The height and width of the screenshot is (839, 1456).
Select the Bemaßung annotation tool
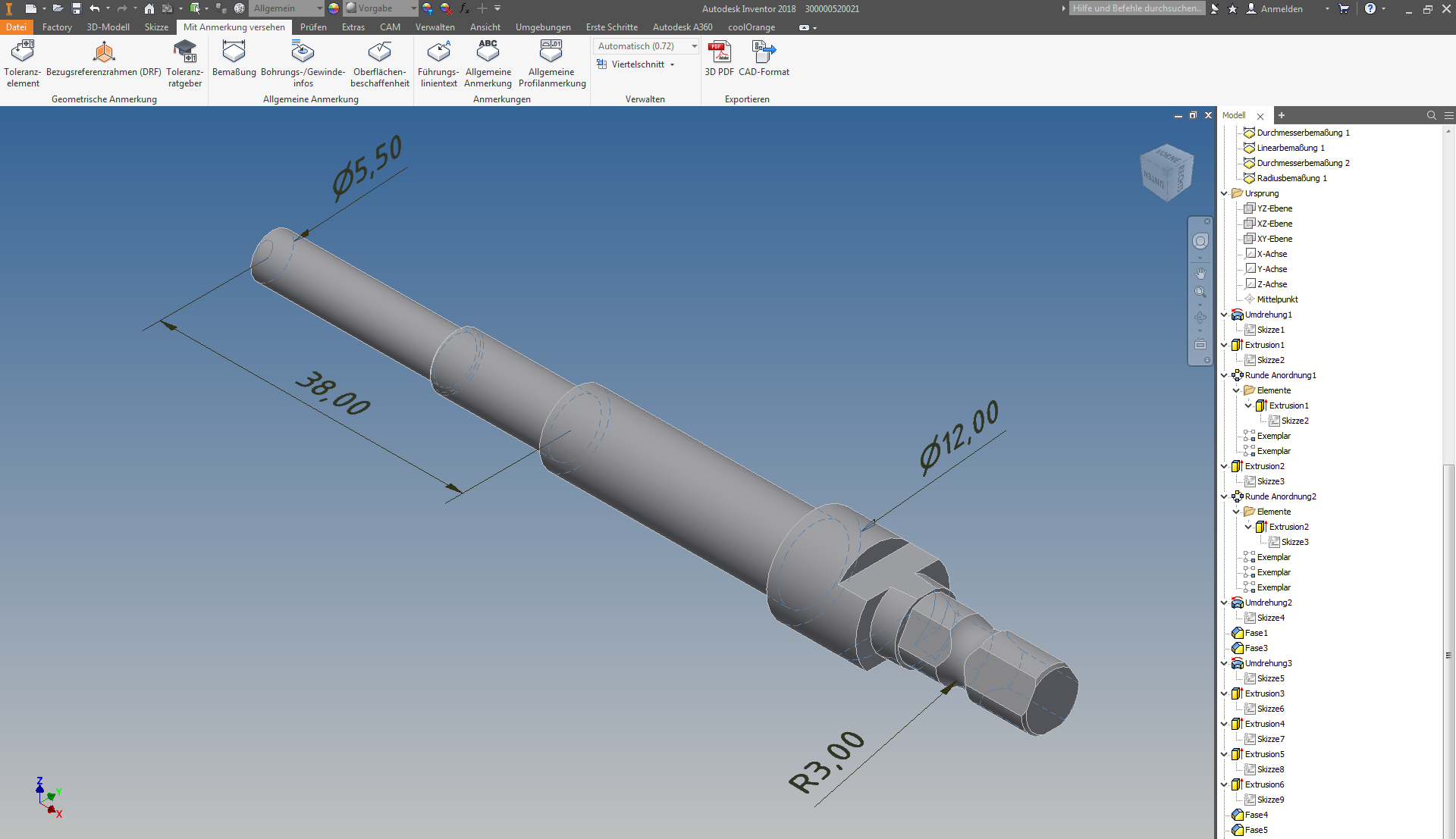(x=234, y=52)
